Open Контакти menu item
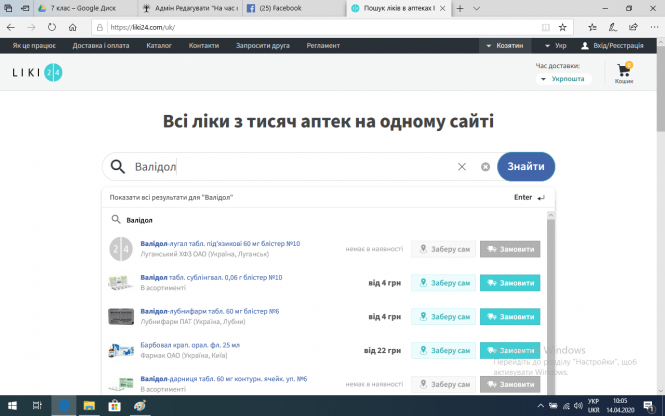Image resolution: width=665 pixels, height=416 pixels. (204, 45)
